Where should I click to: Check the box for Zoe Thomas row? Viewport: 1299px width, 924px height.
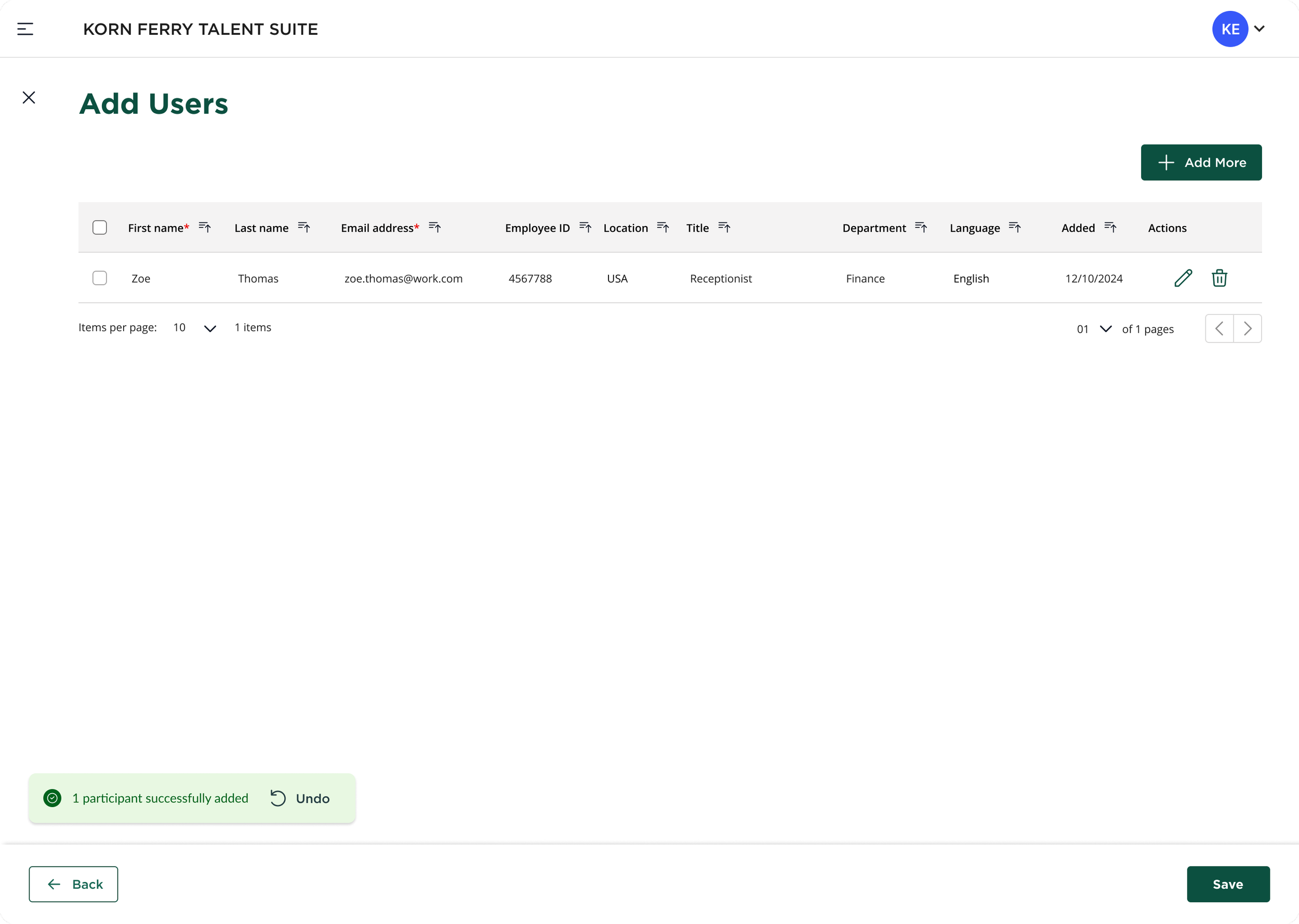[x=100, y=278]
